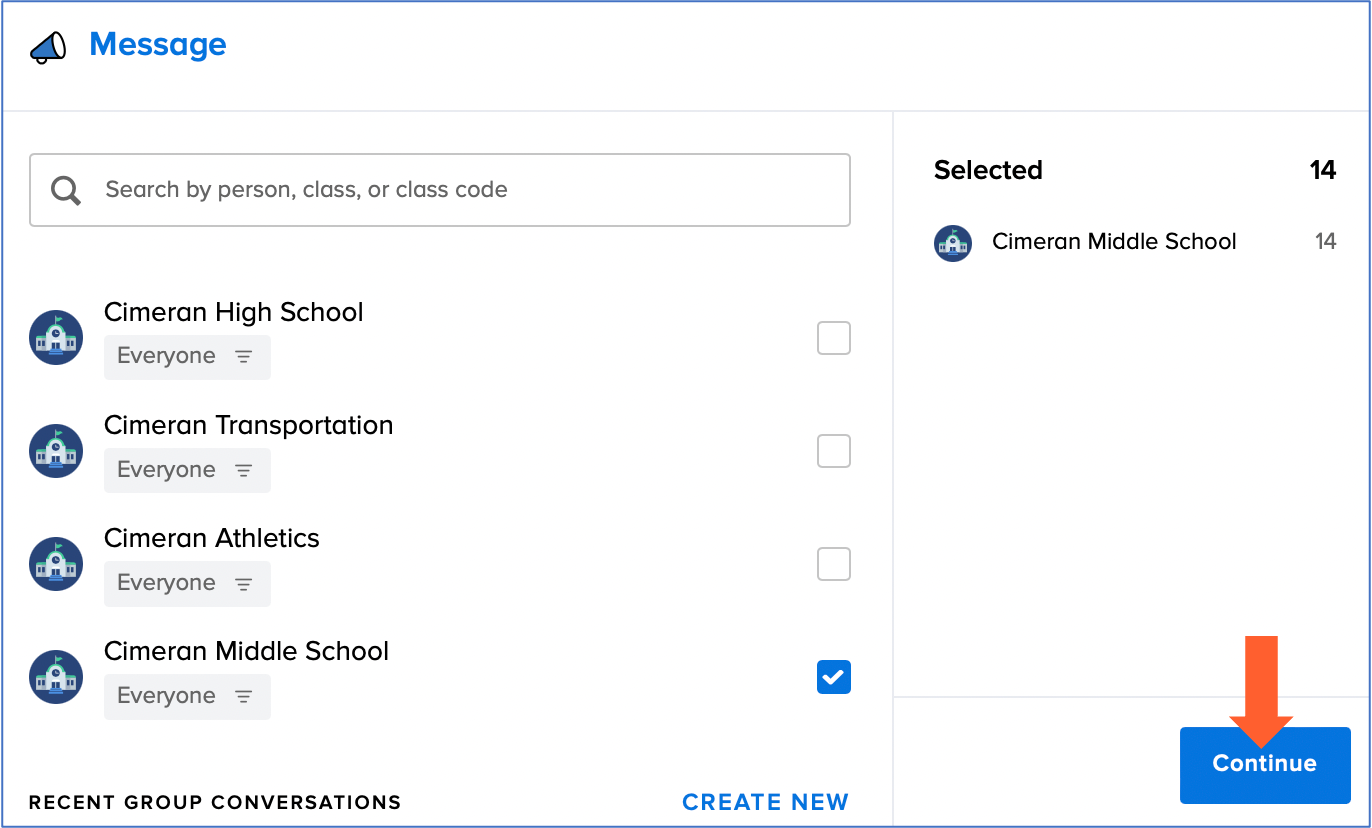Click the megaphone Message icon
This screenshot has width=1372, height=828.
48,47
